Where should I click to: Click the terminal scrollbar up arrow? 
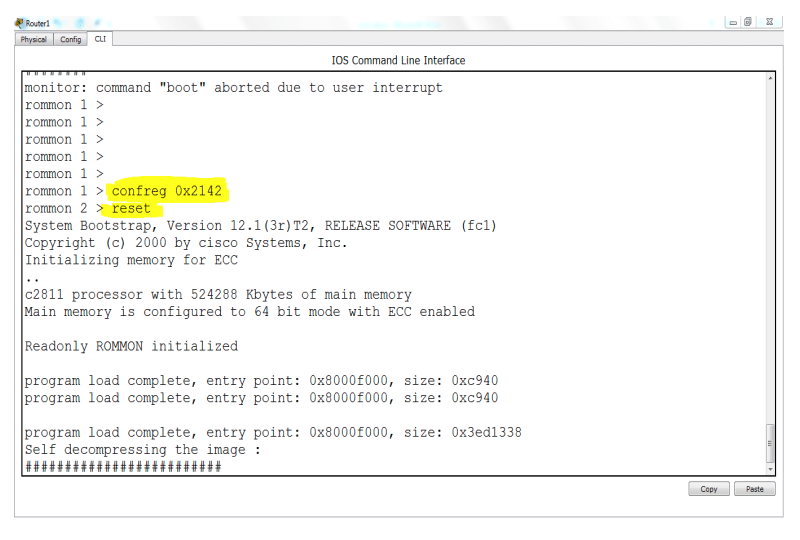click(x=770, y=78)
